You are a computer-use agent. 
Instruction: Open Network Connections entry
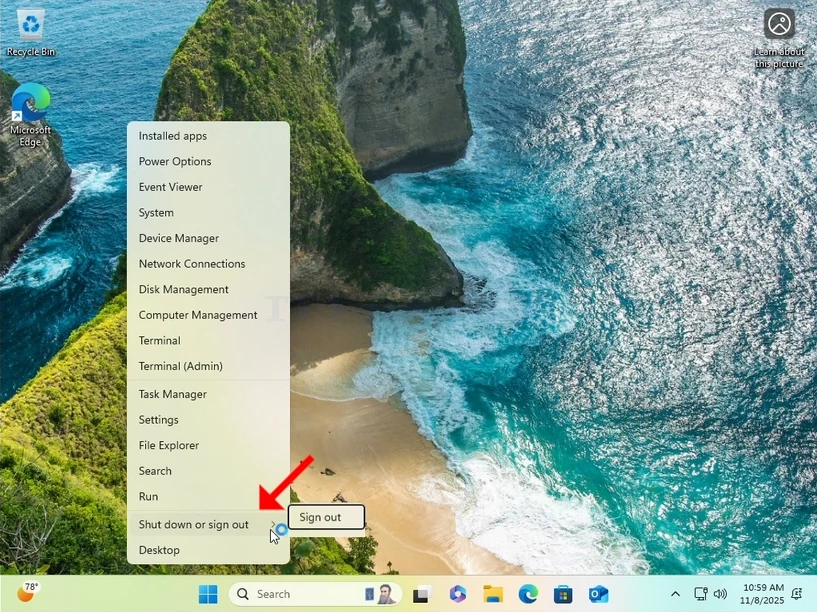pos(208,264)
